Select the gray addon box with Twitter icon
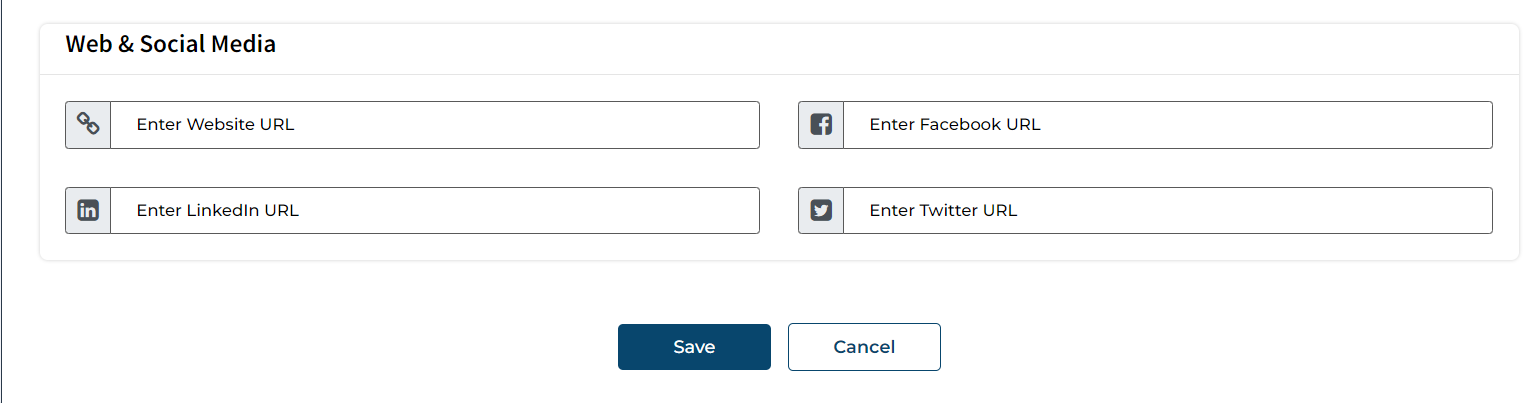This screenshot has width=1535, height=403. pos(821,211)
